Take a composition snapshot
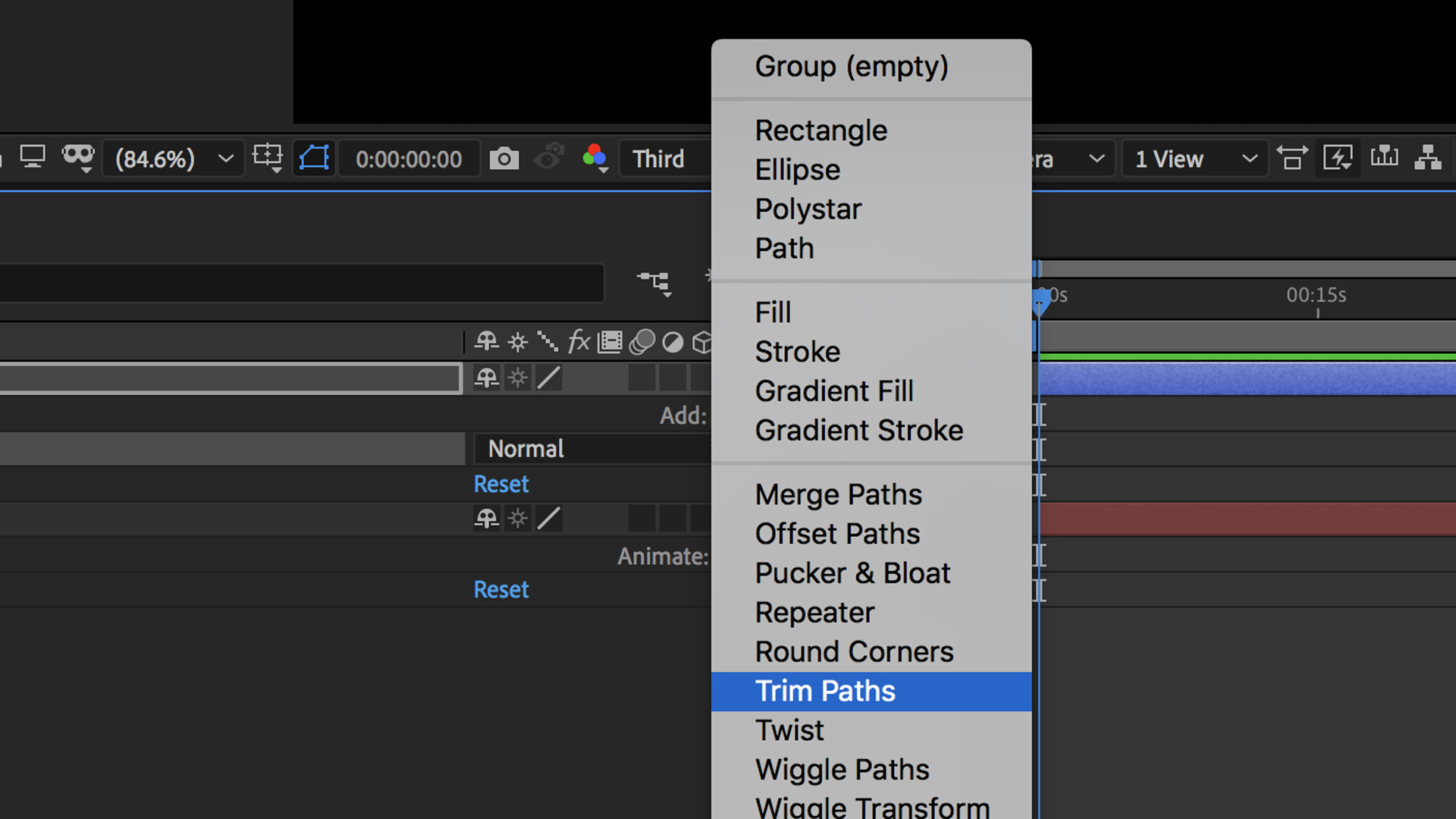Image resolution: width=1456 pixels, height=819 pixels. 504,158
